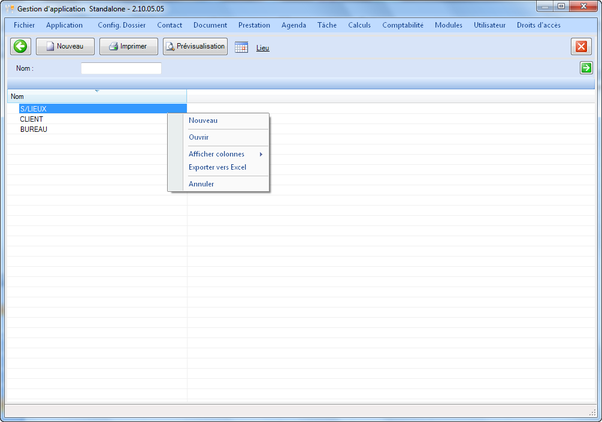Open the Config. Dossier menu
The height and width of the screenshot is (422, 602).
(121, 24)
